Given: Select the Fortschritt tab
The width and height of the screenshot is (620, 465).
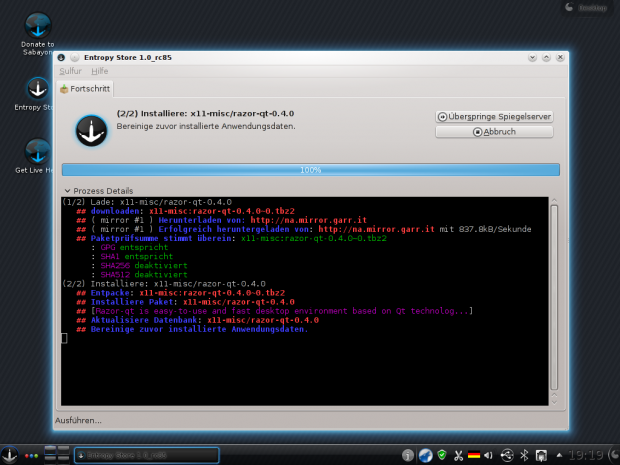Looking at the screenshot, I should click(85, 89).
